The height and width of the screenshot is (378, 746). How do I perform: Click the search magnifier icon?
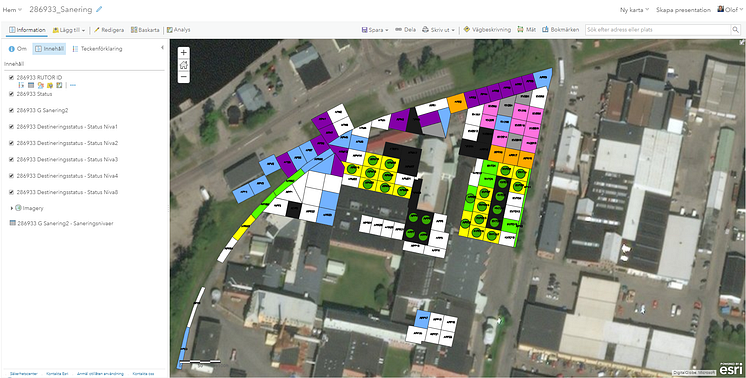coord(735,29)
